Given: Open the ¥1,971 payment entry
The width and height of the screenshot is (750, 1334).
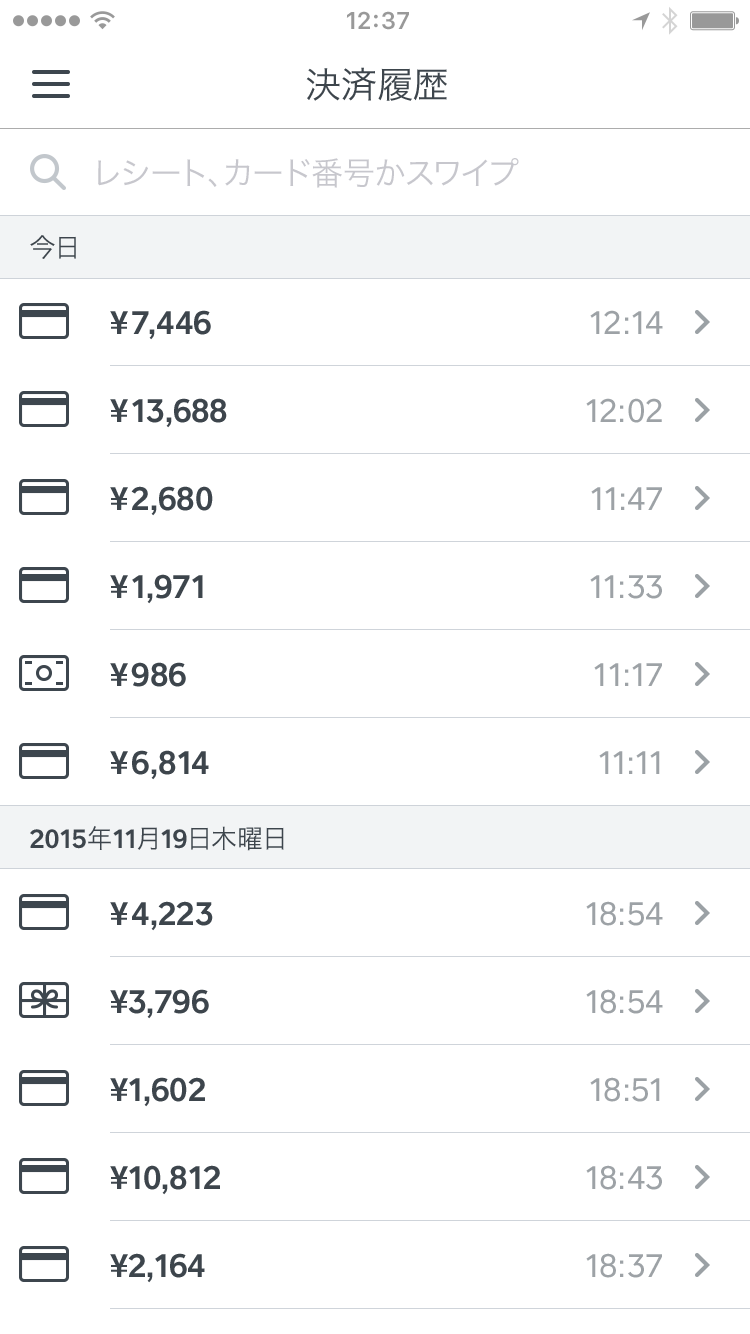Looking at the screenshot, I should [x=375, y=586].
